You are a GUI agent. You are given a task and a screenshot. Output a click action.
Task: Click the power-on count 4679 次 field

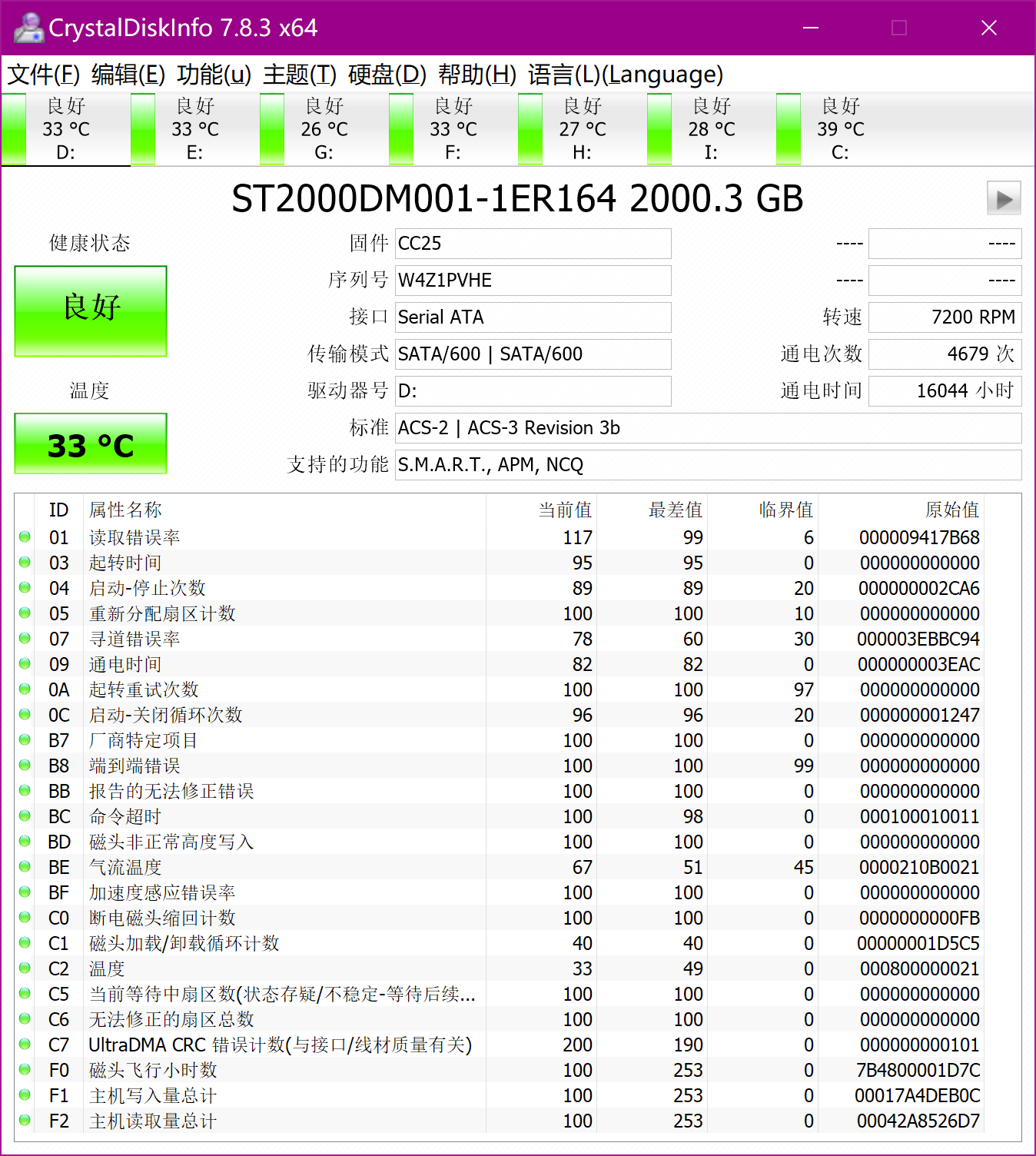click(945, 354)
